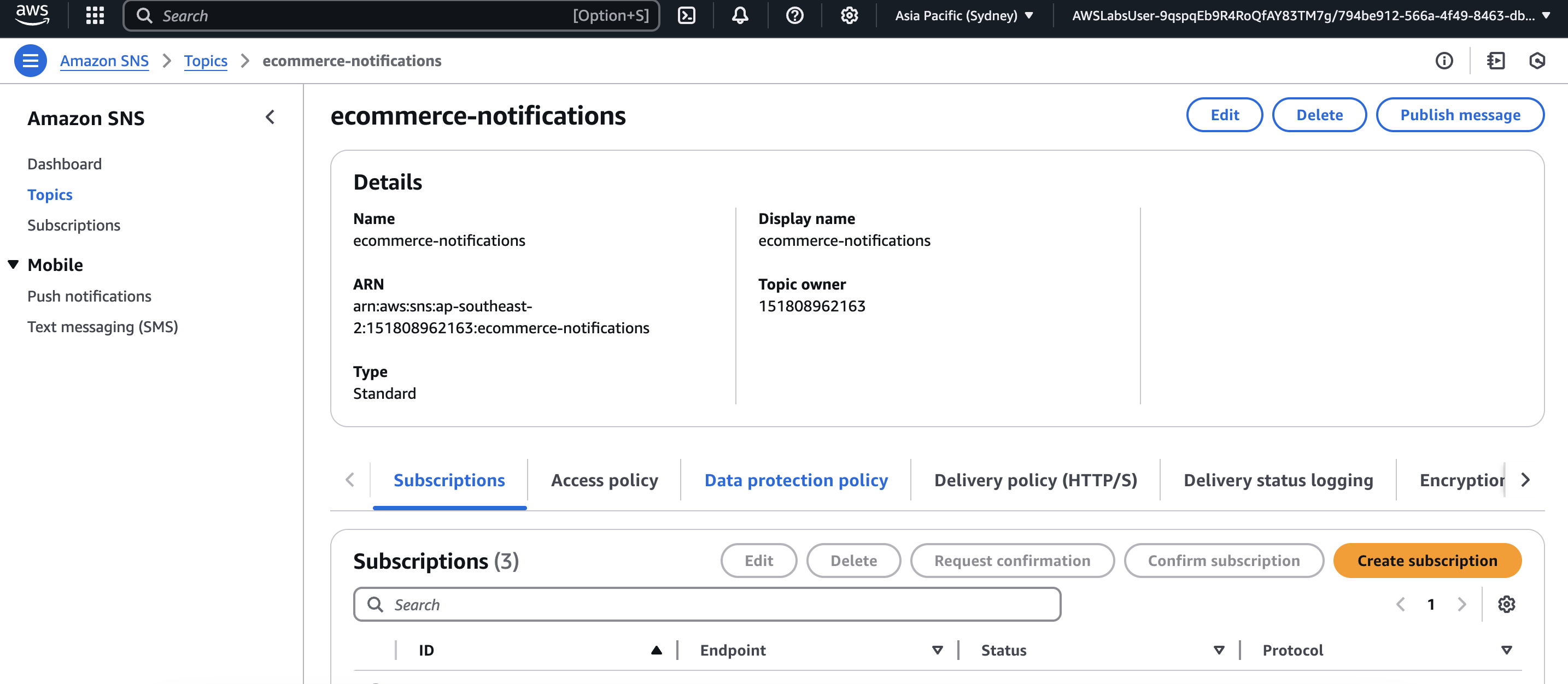Follow the Amazon SNS breadcrumb link

click(104, 61)
